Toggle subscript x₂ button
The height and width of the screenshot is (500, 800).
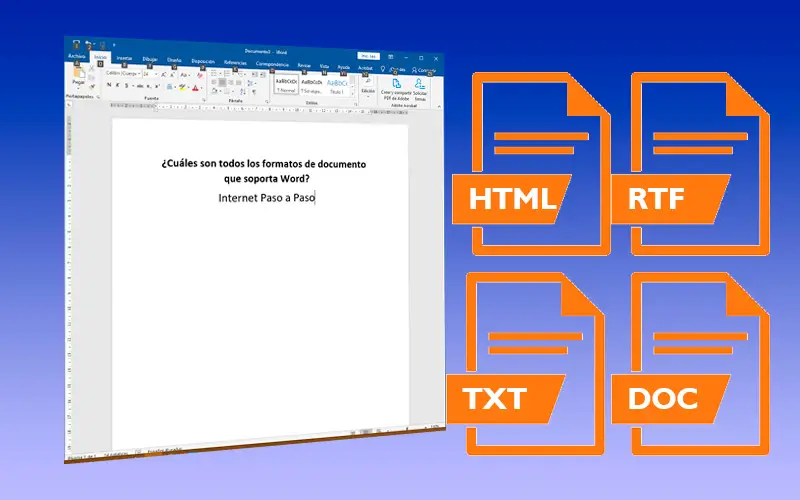click(x=149, y=86)
